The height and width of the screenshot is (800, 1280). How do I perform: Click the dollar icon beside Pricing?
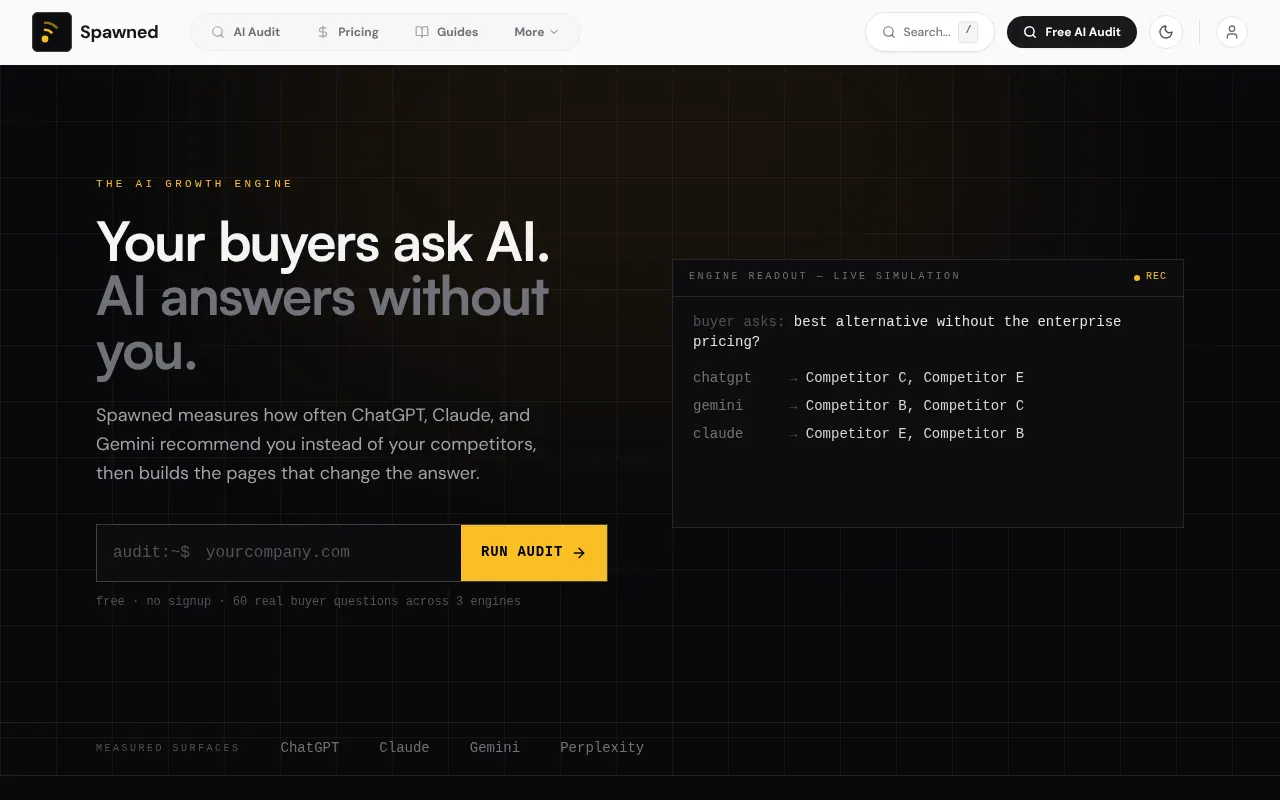[322, 32]
